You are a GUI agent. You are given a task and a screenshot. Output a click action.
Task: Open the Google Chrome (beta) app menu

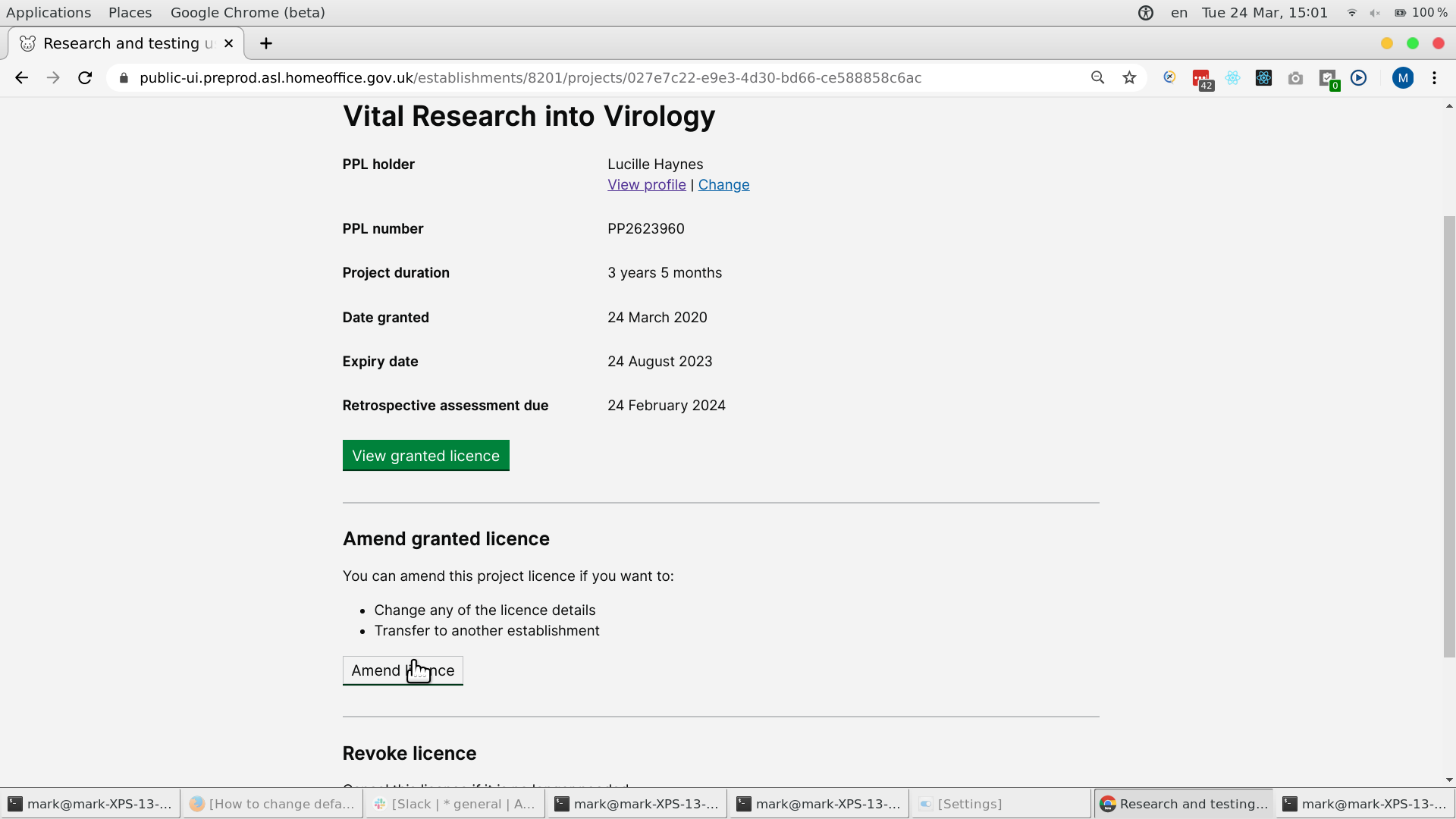[x=247, y=13]
